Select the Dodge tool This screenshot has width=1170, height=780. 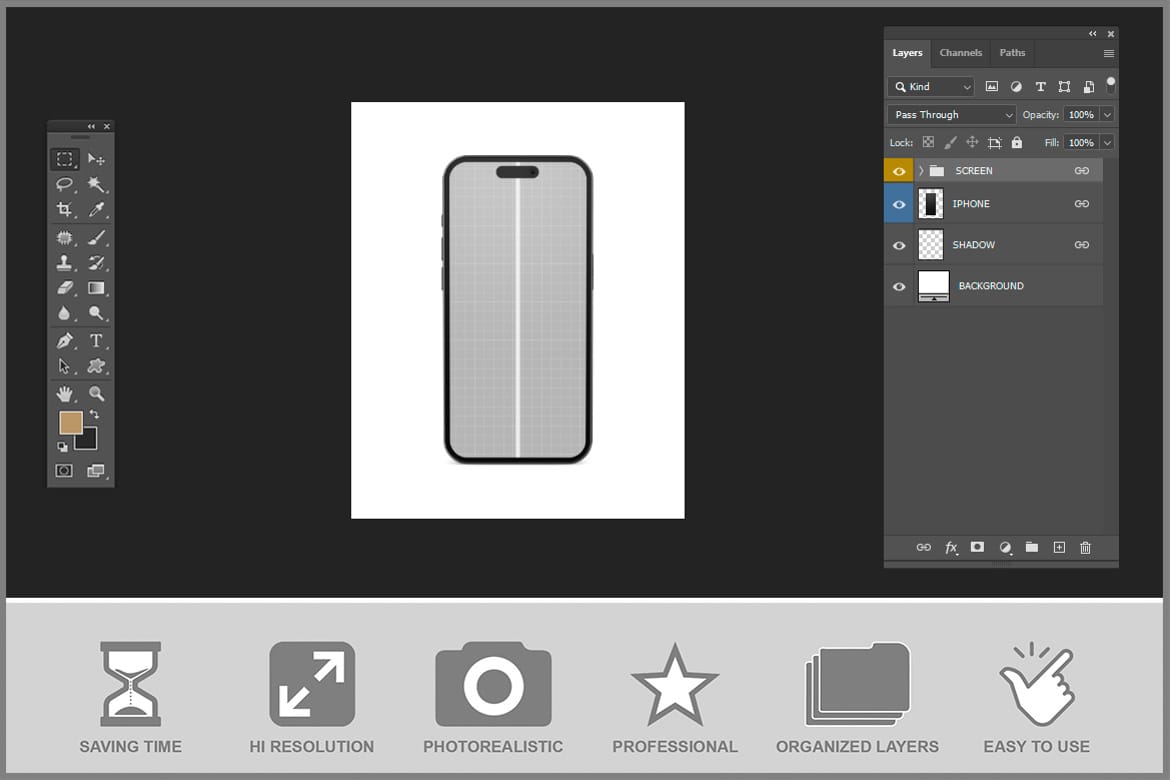96,313
